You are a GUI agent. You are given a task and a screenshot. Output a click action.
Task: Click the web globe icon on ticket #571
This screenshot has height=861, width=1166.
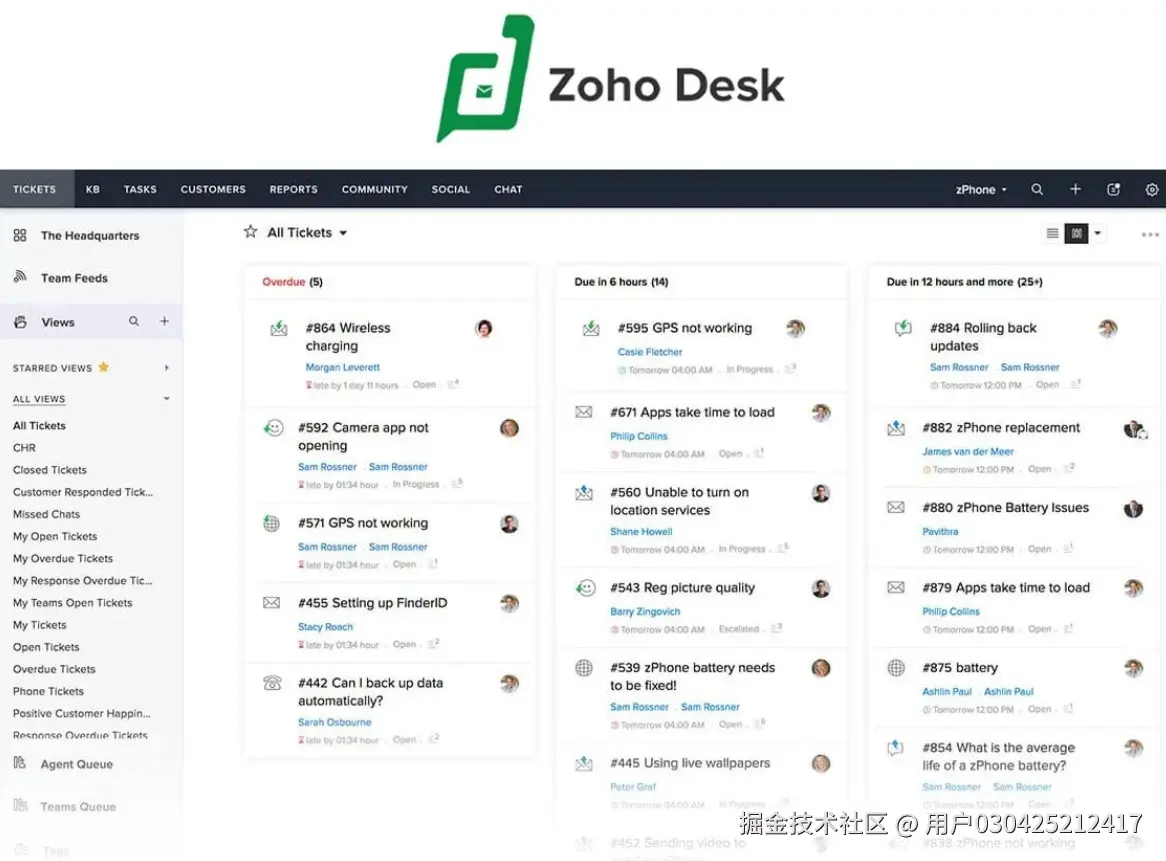point(272,523)
